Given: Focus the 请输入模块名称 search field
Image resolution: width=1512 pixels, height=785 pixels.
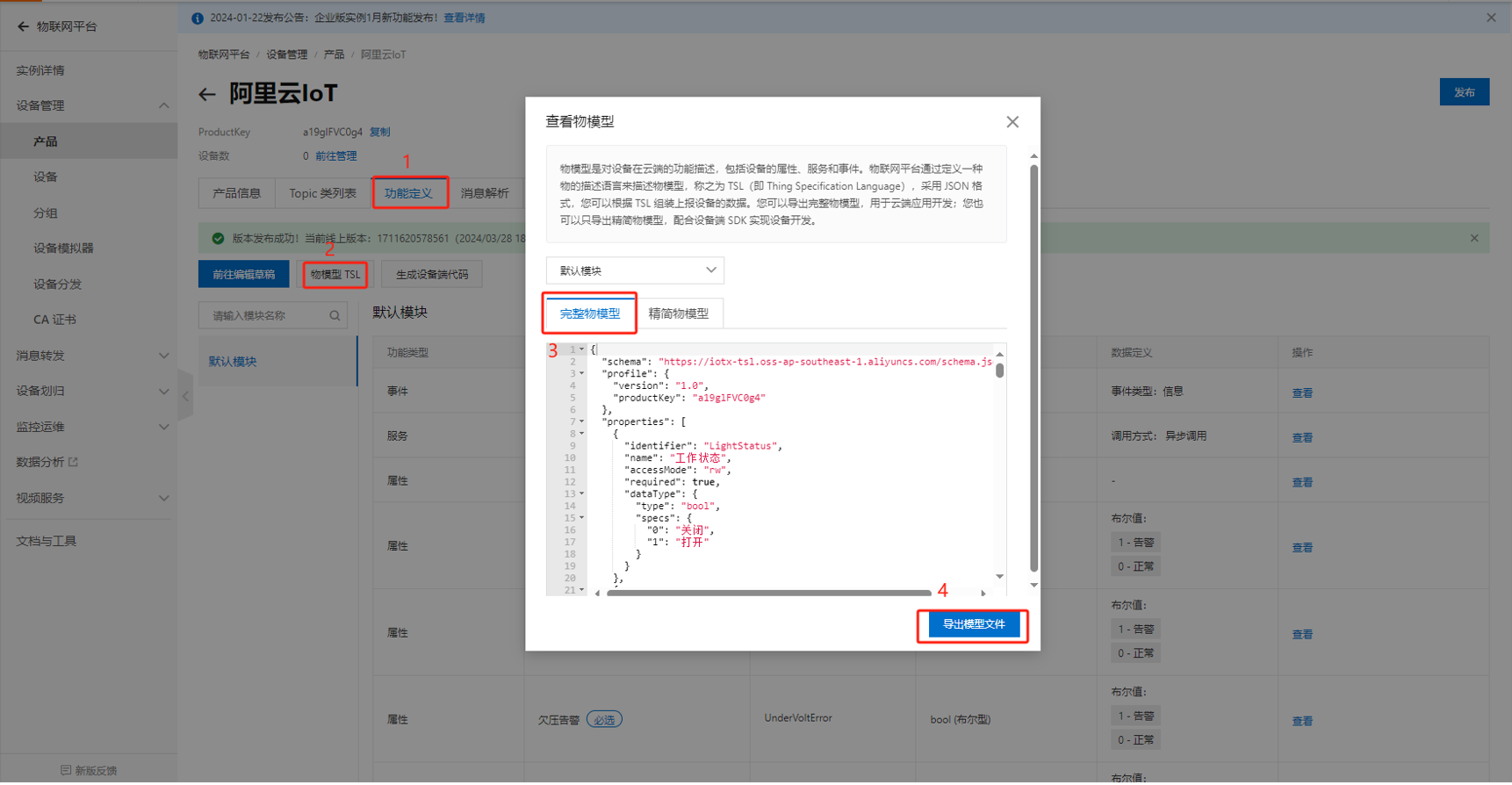Looking at the screenshot, I should pyautogui.click(x=273, y=316).
